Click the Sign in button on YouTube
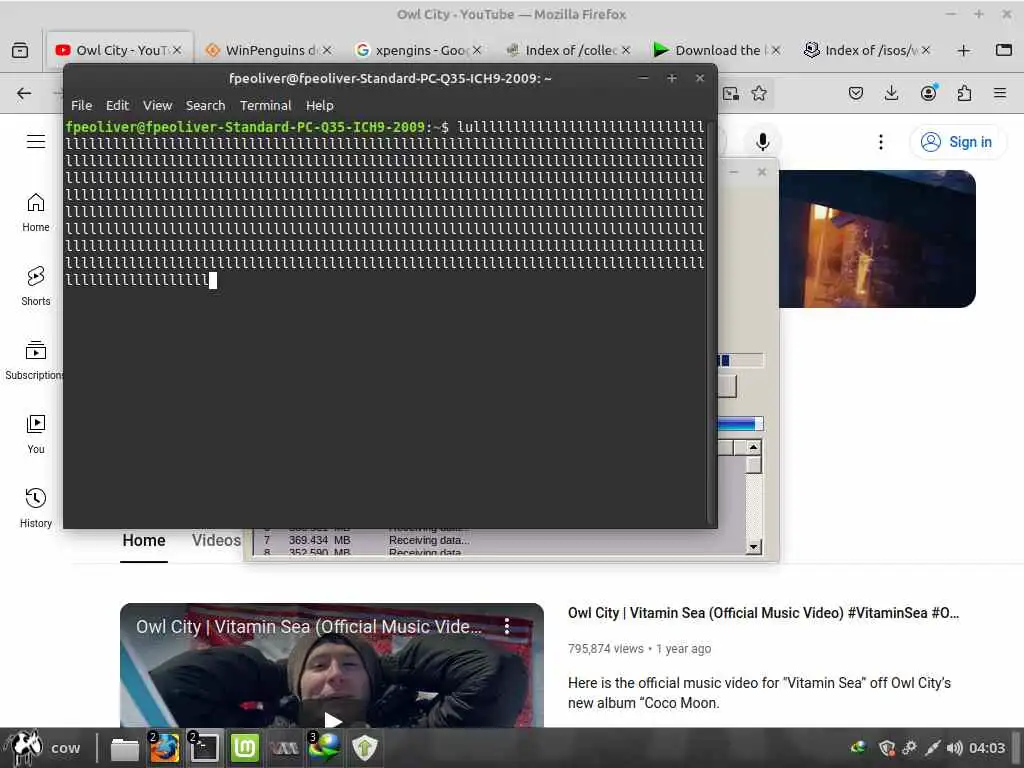This screenshot has height=768, width=1024. pos(959,142)
